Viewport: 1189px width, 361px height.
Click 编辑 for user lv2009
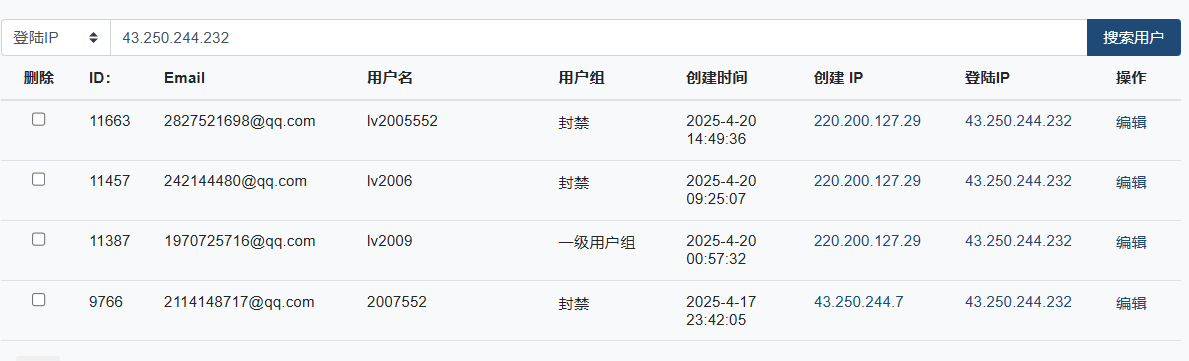tap(1131, 243)
